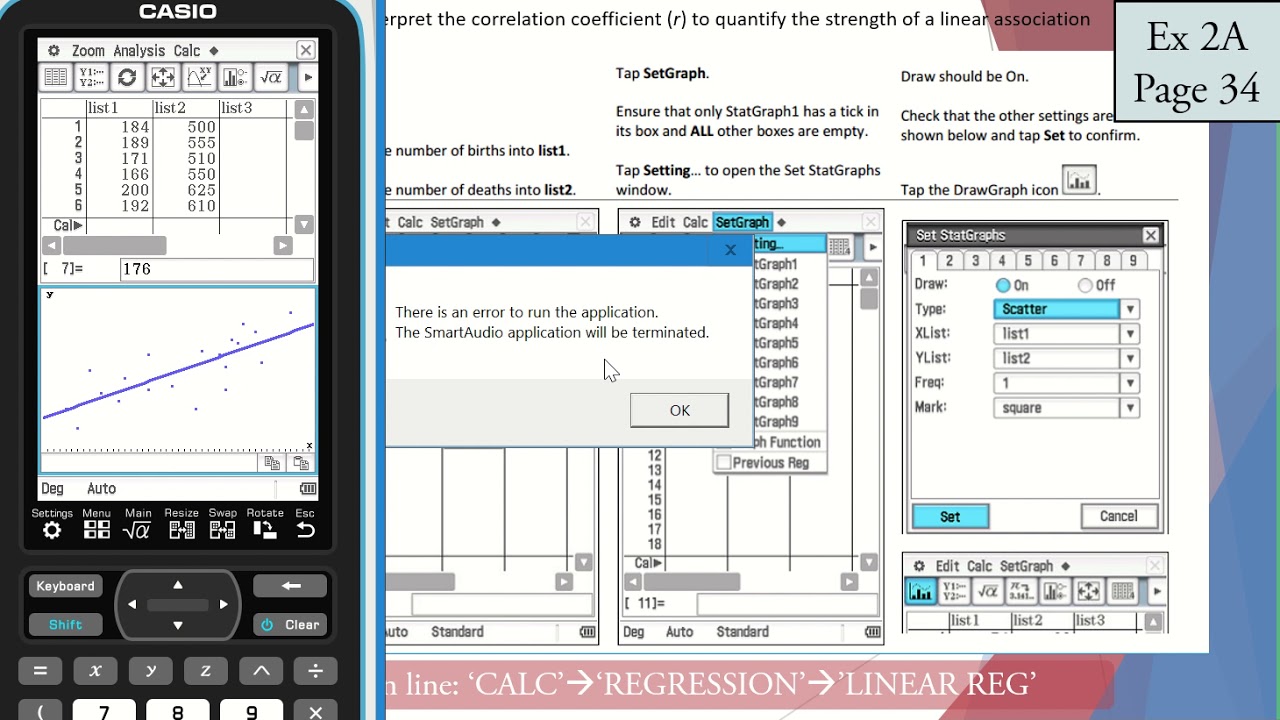
Task: Select tab 9 in Set StatGraphs
Action: click(x=1132, y=260)
